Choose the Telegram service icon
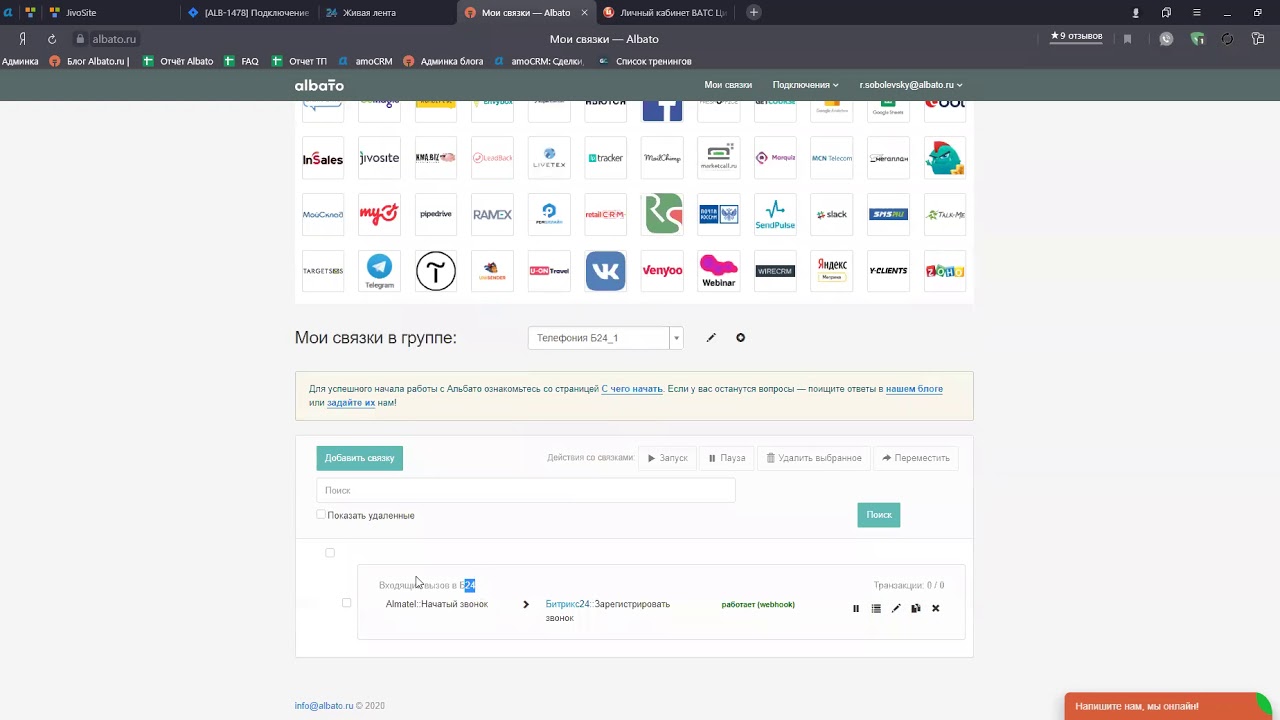1280x720 pixels. coord(379,271)
